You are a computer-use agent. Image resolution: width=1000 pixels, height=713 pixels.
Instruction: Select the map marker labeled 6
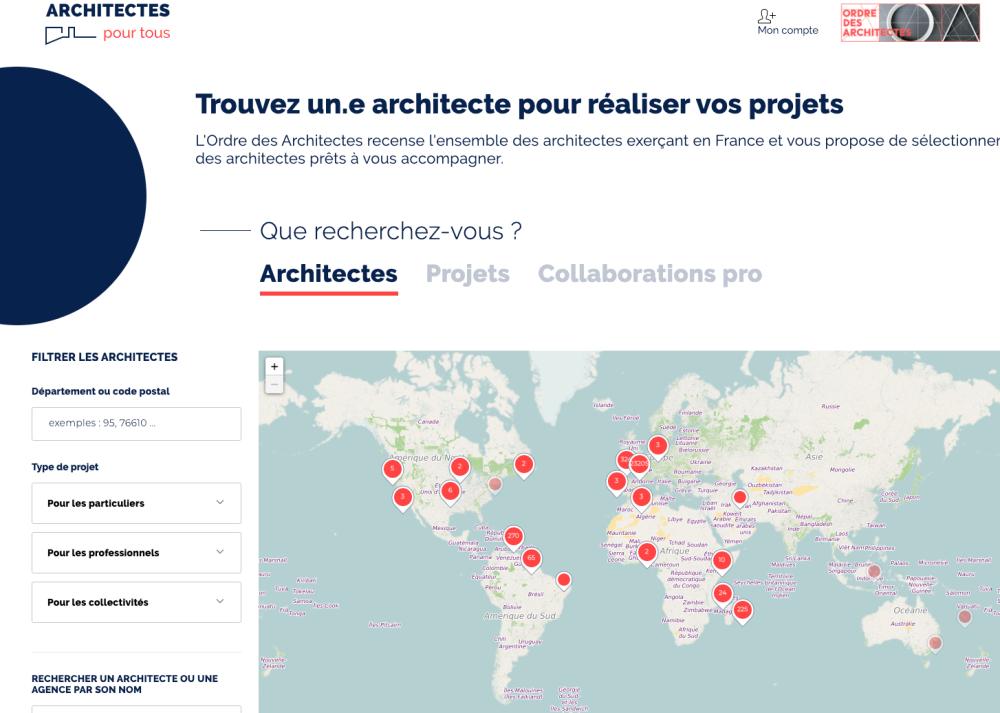(x=450, y=492)
